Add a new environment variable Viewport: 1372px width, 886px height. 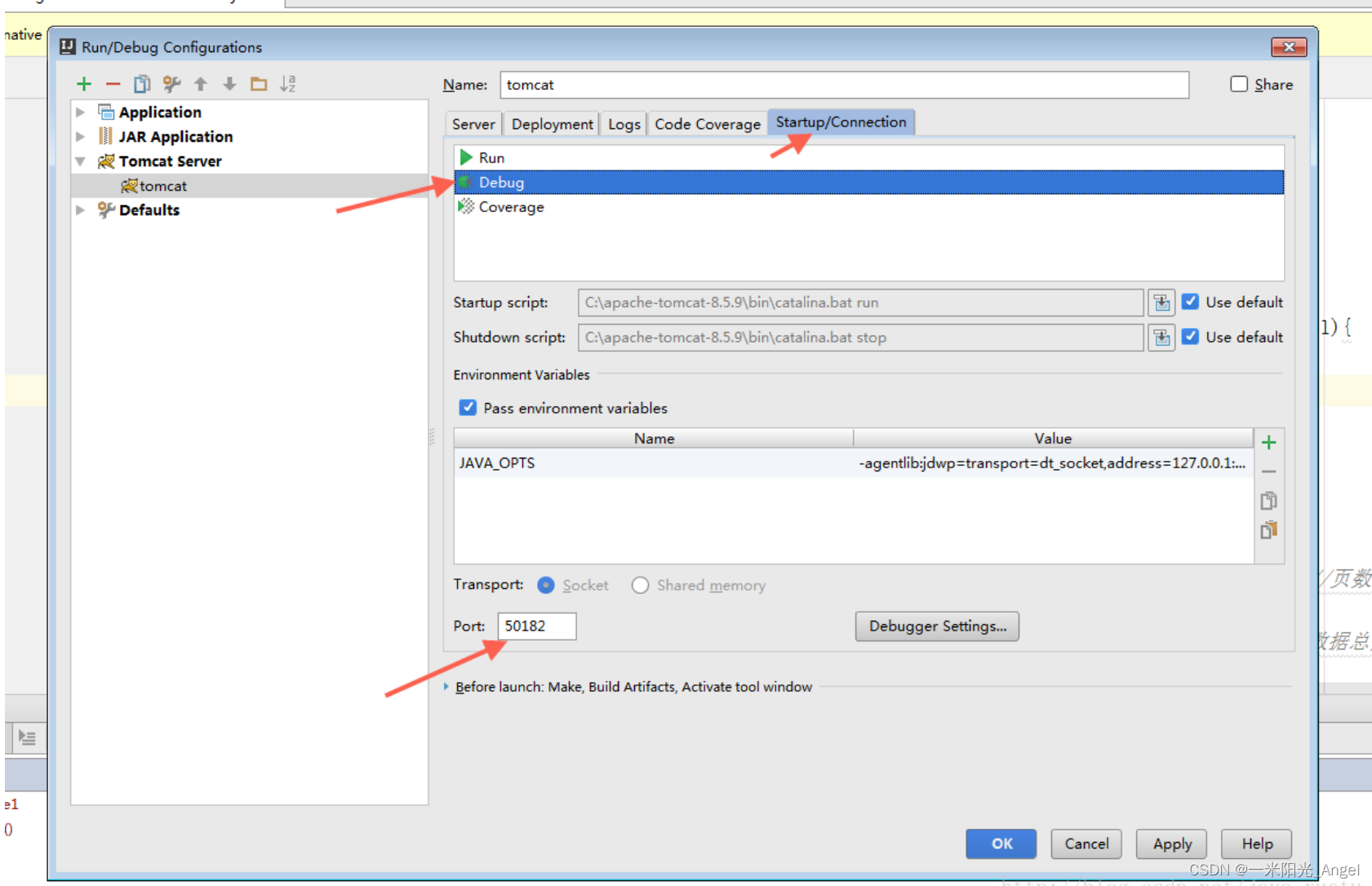(x=1268, y=442)
